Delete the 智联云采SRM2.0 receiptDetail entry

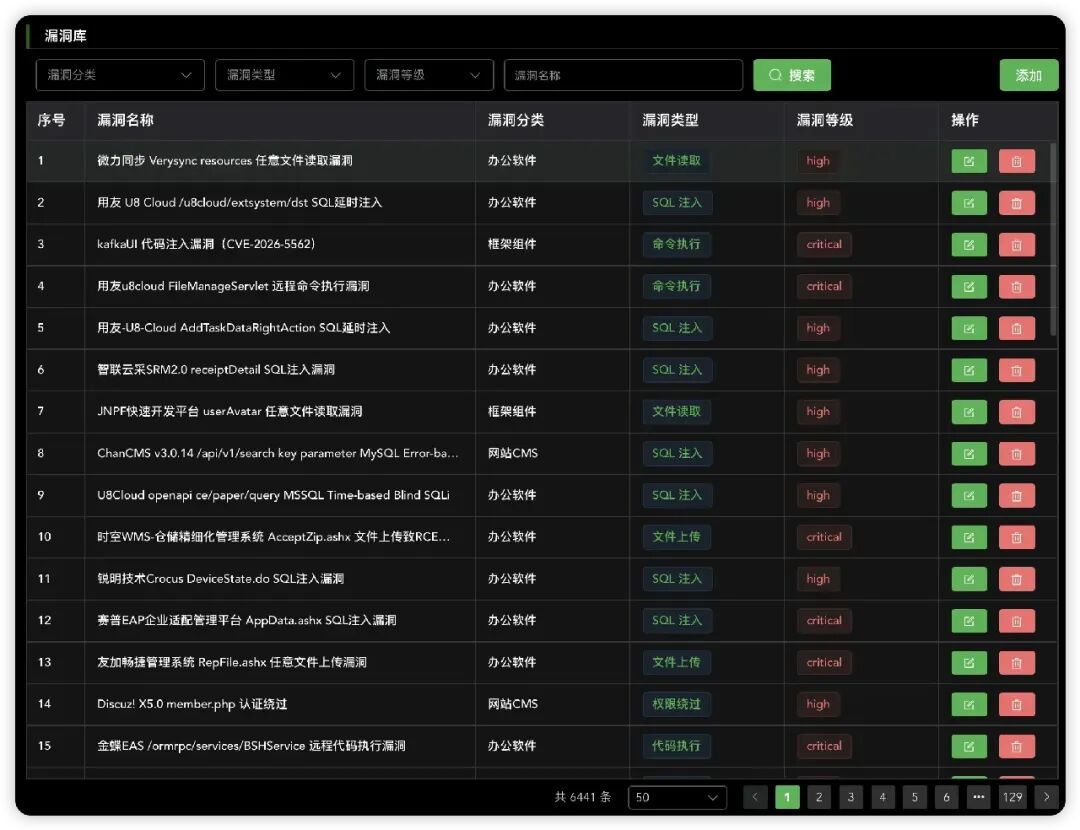point(1016,370)
